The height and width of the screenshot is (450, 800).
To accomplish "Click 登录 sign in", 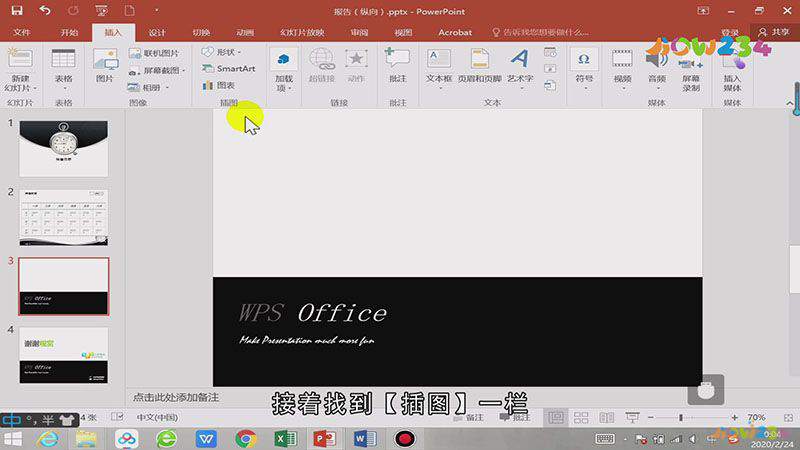I will 730,32.
